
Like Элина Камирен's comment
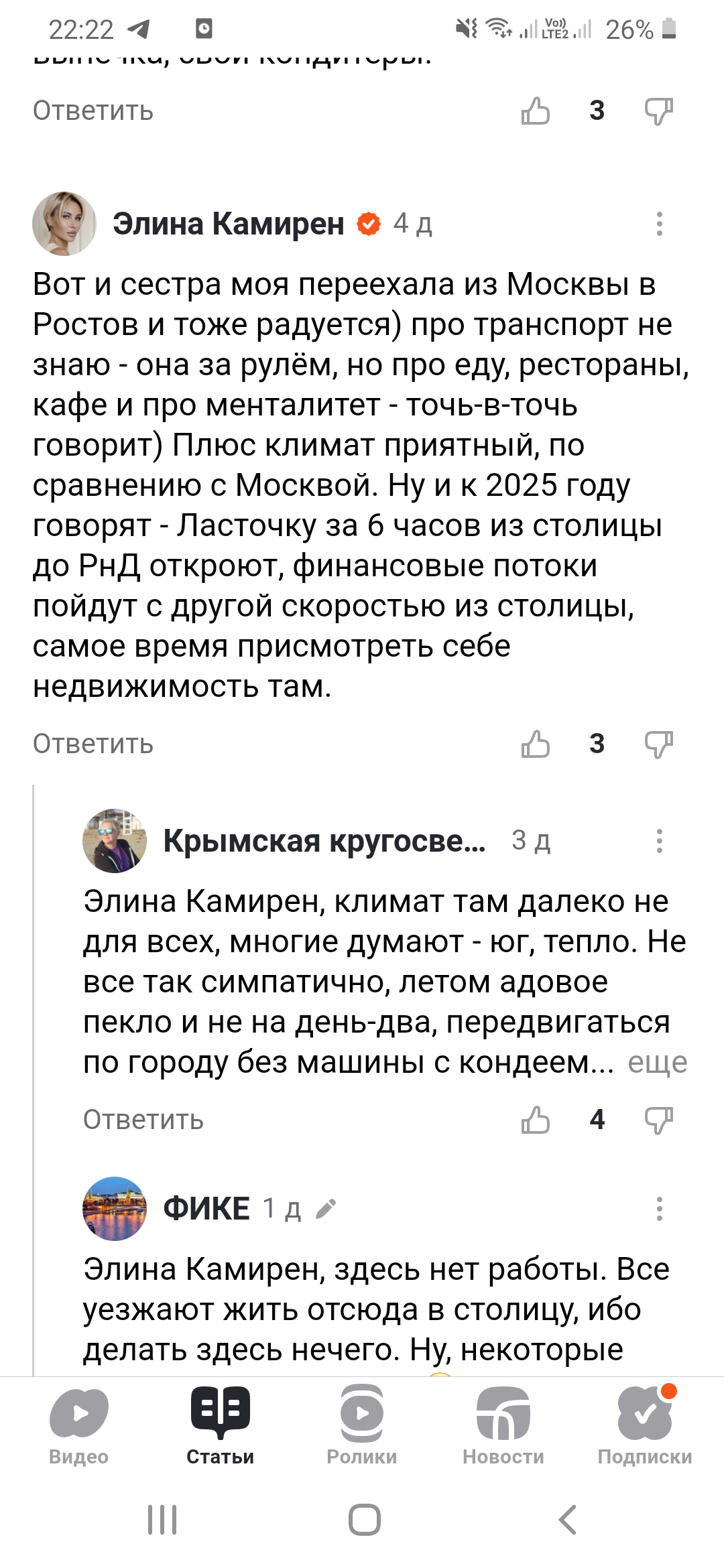point(536,744)
